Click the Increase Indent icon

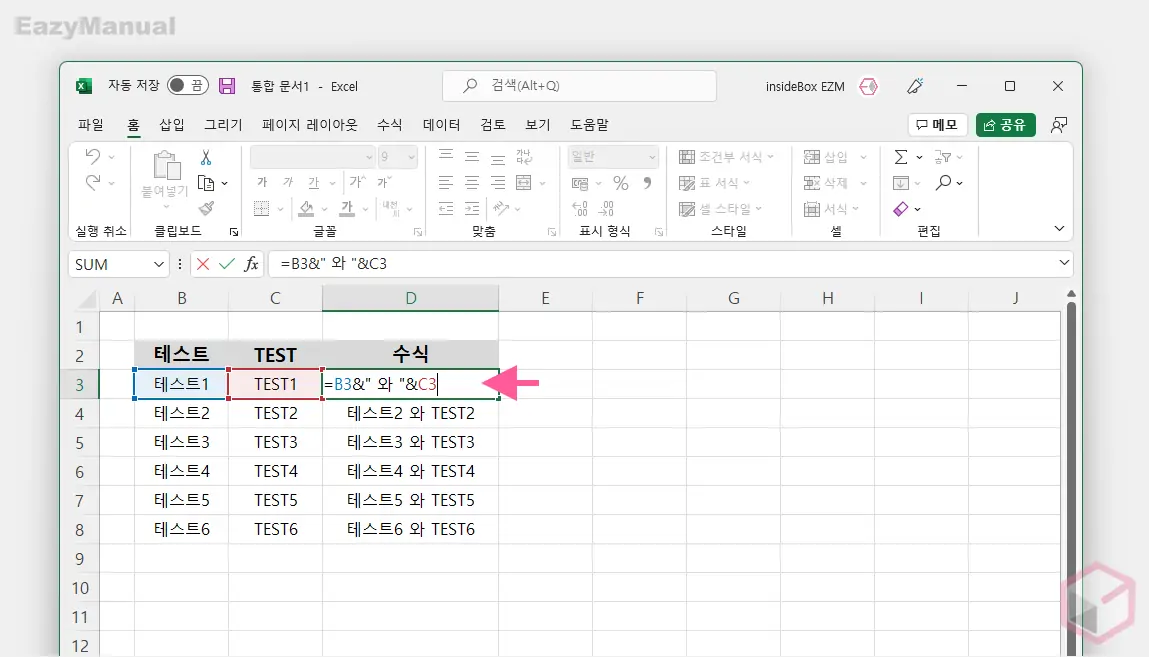pyautogui.click(x=472, y=209)
